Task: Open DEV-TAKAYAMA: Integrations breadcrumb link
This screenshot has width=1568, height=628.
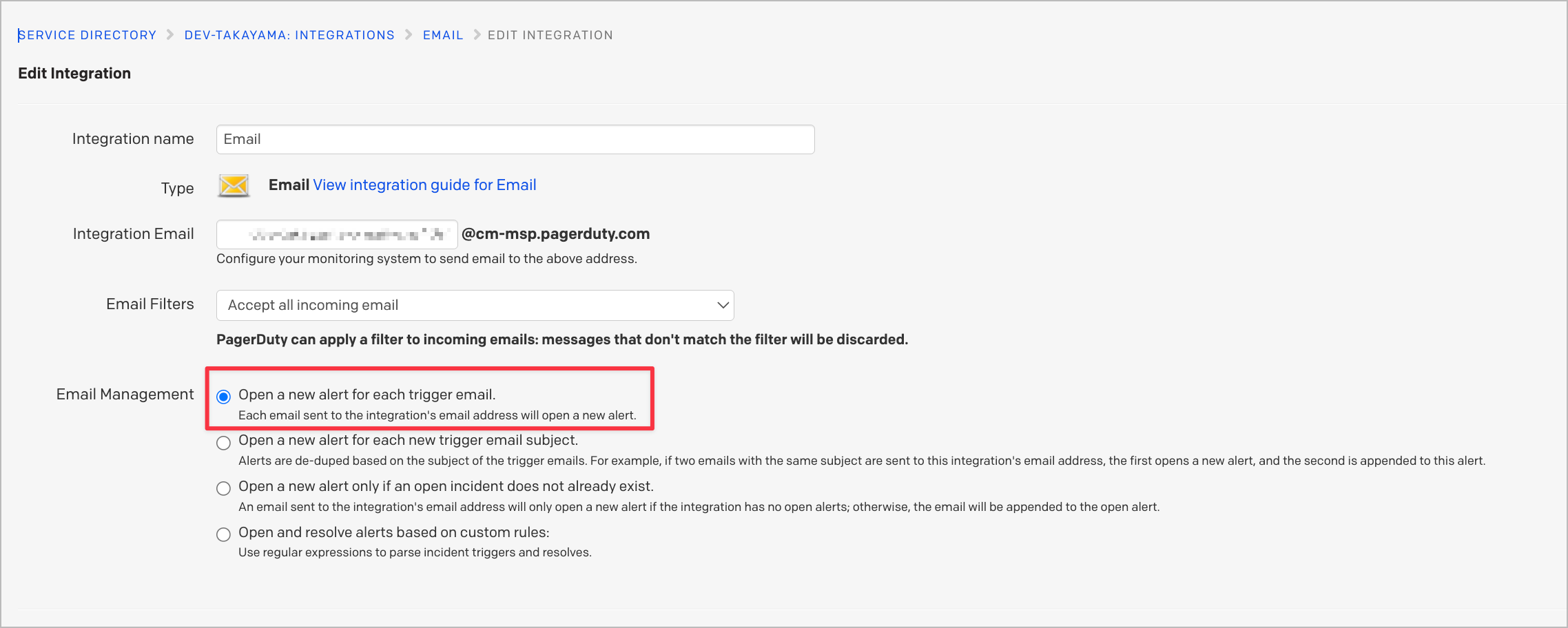Action: click(x=289, y=35)
